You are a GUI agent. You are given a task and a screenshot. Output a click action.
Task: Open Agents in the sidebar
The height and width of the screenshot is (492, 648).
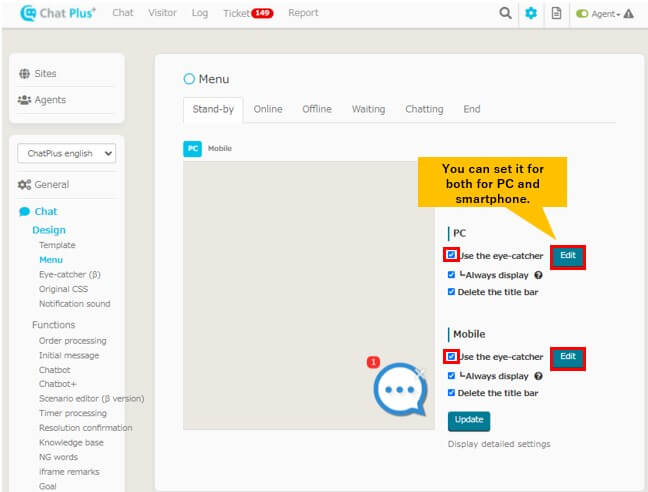pos(50,100)
